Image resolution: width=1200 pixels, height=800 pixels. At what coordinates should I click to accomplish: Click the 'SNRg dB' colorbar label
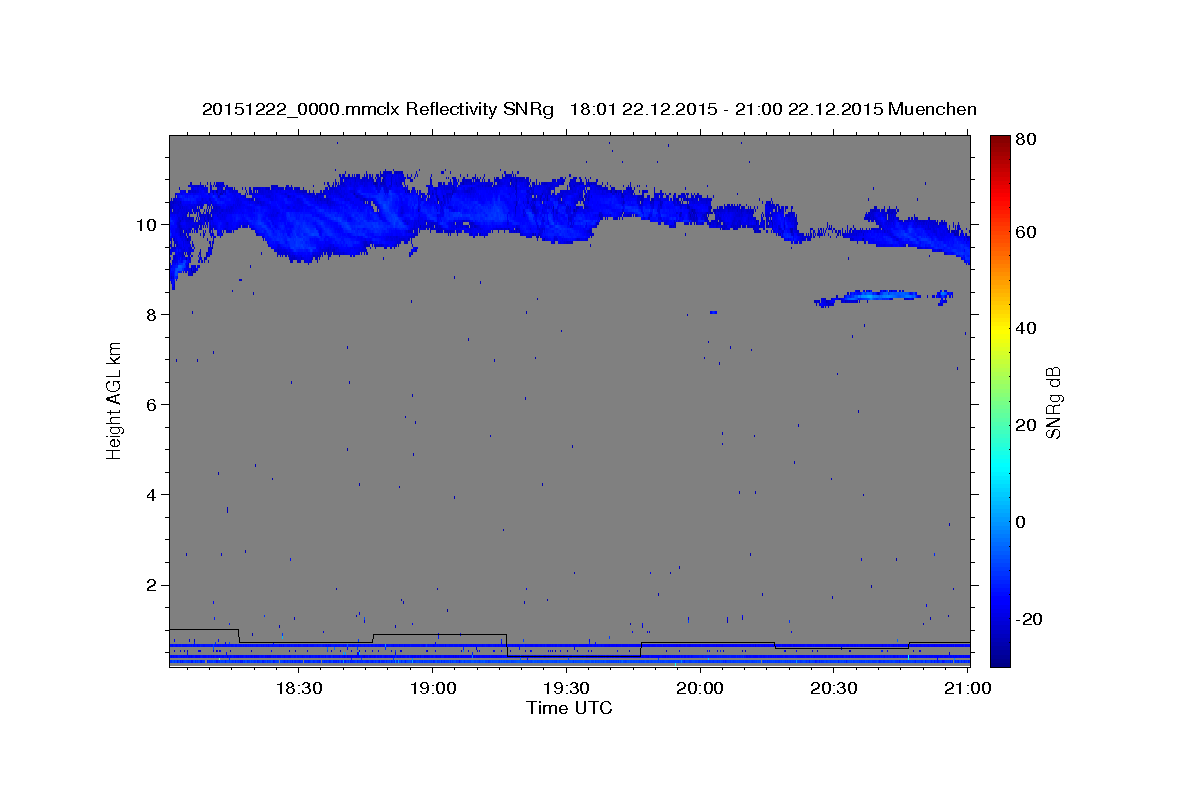click(1053, 402)
